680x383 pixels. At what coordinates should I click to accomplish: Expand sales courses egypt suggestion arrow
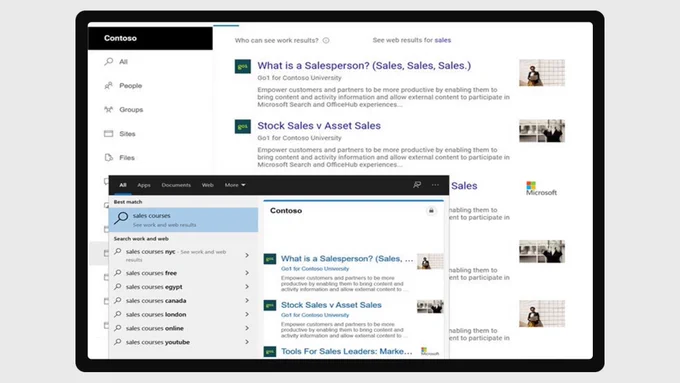pyautogui.click(x=247, y=287)
